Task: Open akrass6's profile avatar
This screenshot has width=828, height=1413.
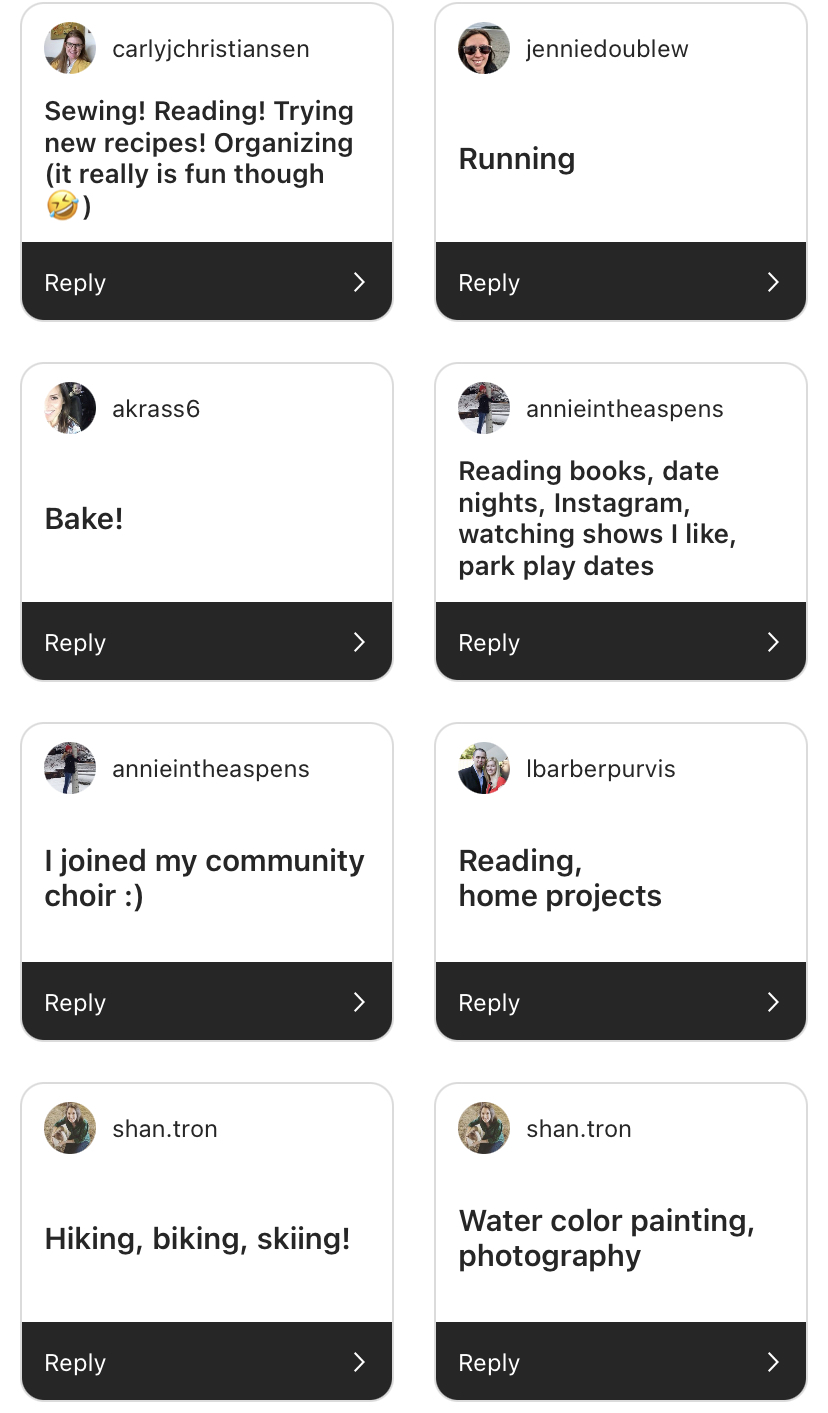Action: coord(70,408)
